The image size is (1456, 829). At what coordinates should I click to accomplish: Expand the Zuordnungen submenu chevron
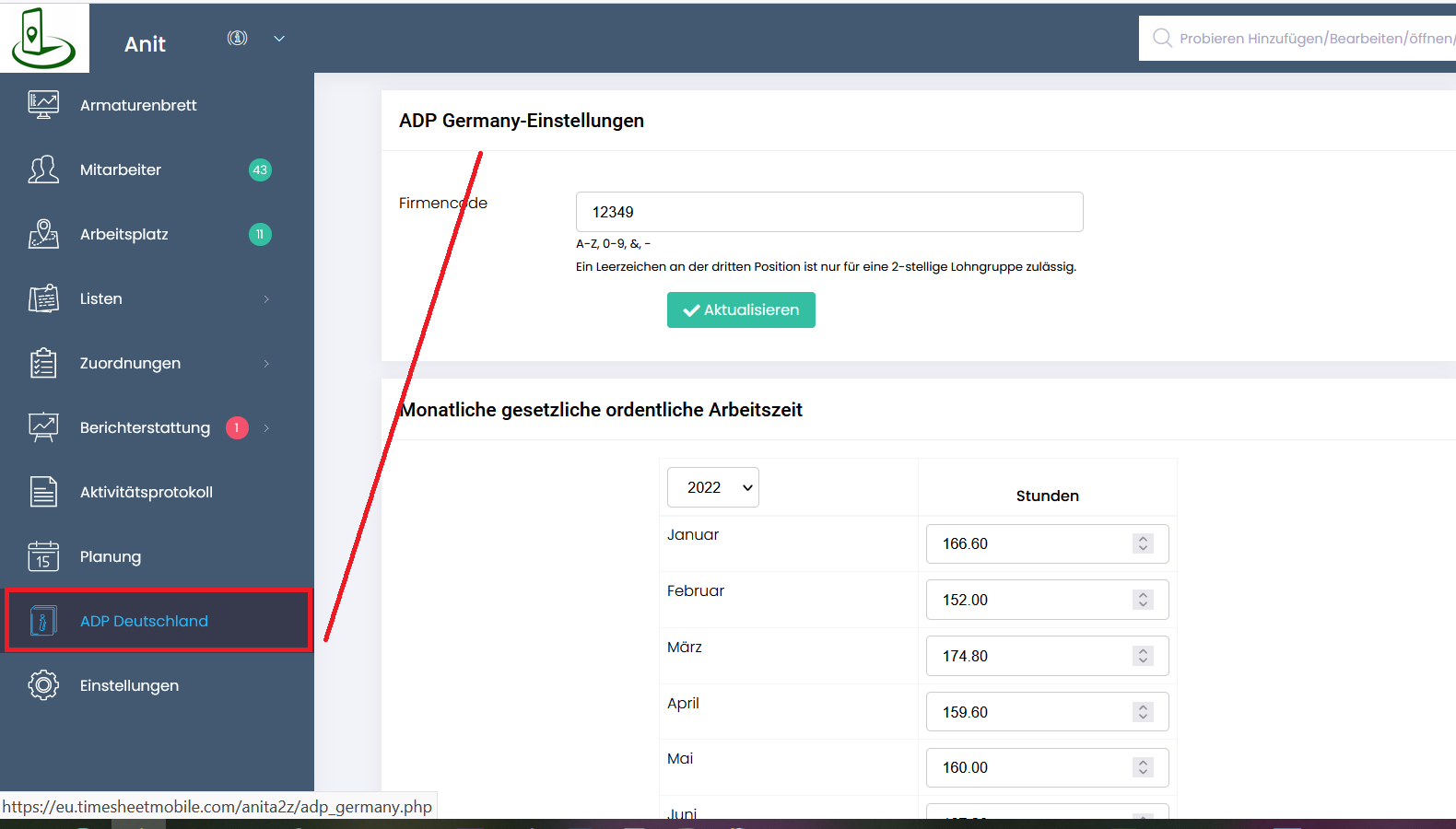point(266,363)
